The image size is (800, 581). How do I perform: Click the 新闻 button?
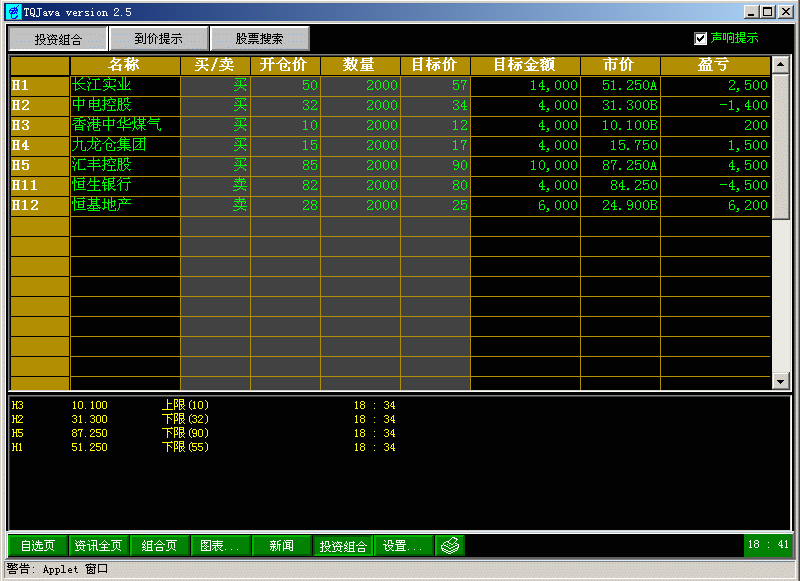282,545
